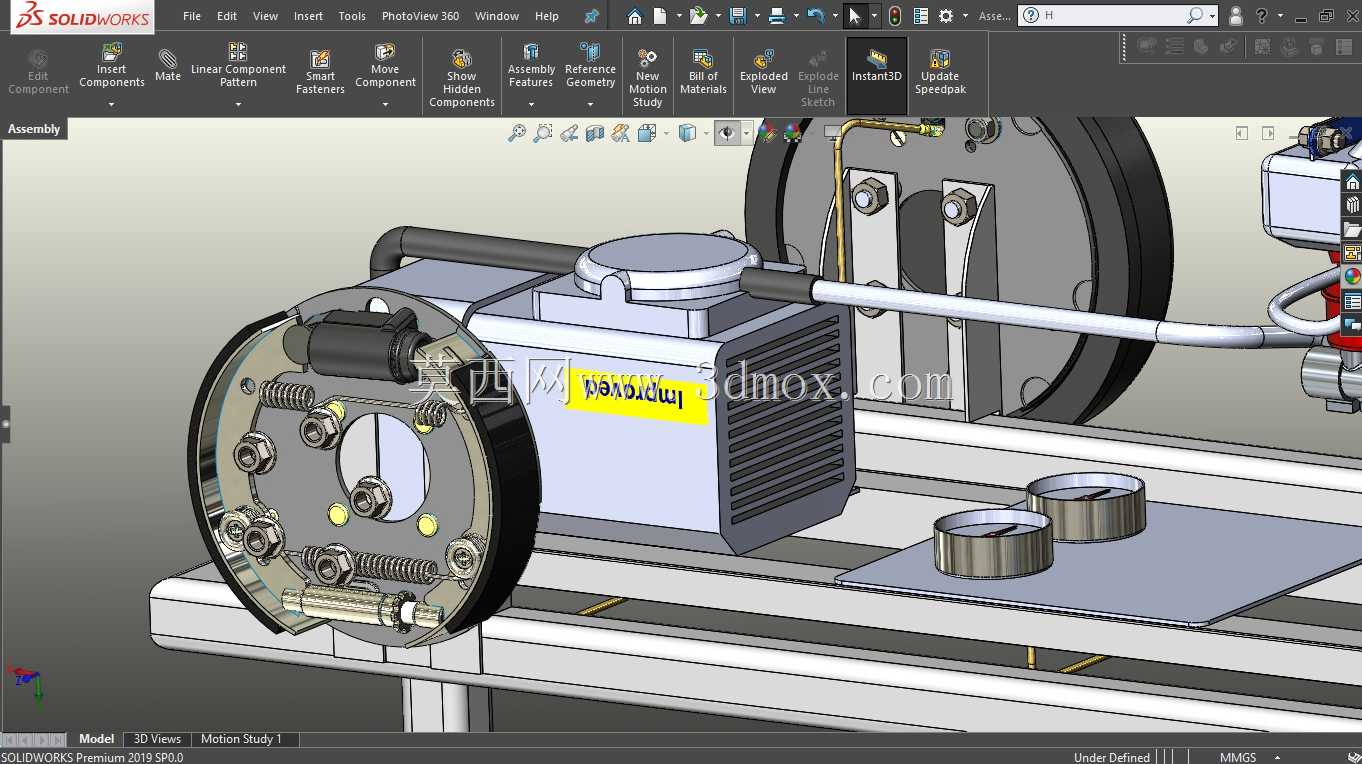Open the Tools menu
The height and width of the screenshot is (764, 1362).
pos(352,16)
